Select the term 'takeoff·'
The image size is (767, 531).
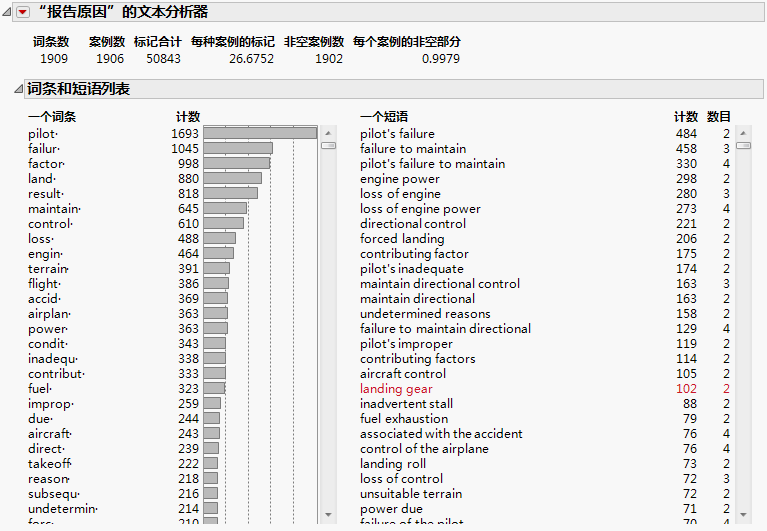pos(50,464)
